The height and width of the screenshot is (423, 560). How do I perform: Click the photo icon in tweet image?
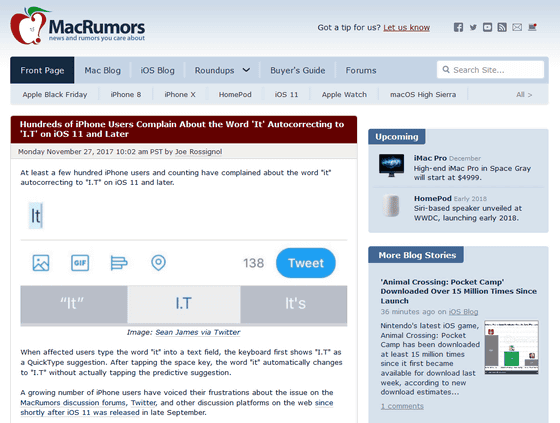(x=41, y=263)
